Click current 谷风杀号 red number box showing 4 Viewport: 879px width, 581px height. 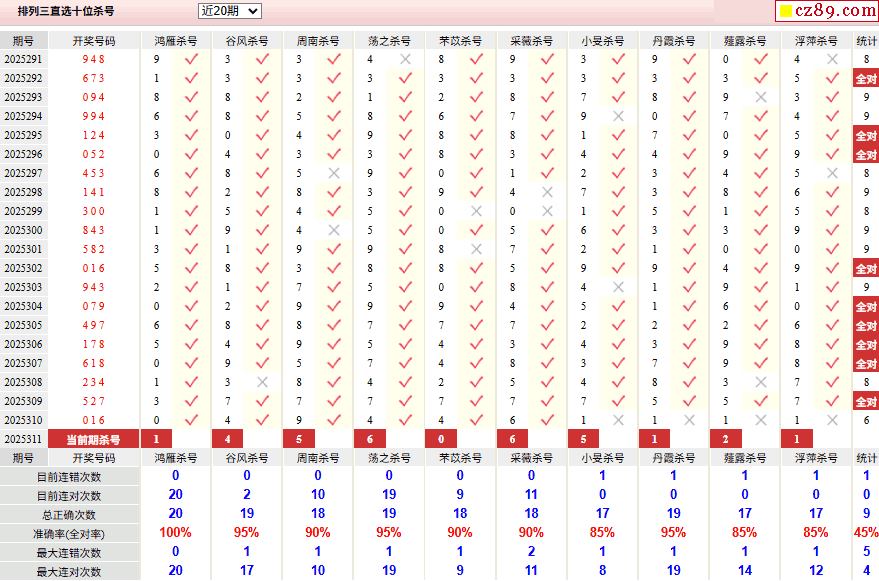(228, 439)
